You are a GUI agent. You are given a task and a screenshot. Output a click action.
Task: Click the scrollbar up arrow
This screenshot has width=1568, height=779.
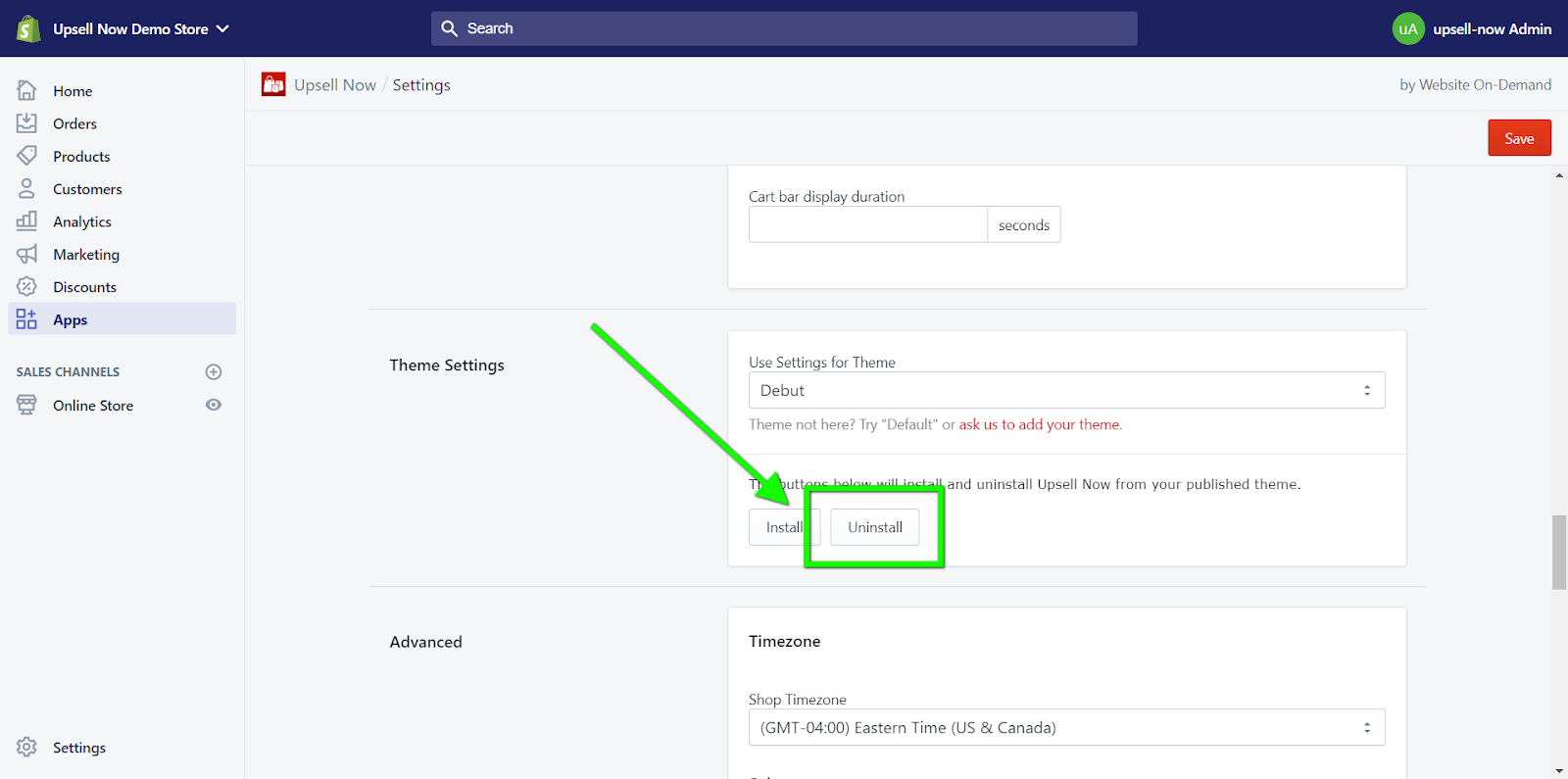click(1559, 175)
